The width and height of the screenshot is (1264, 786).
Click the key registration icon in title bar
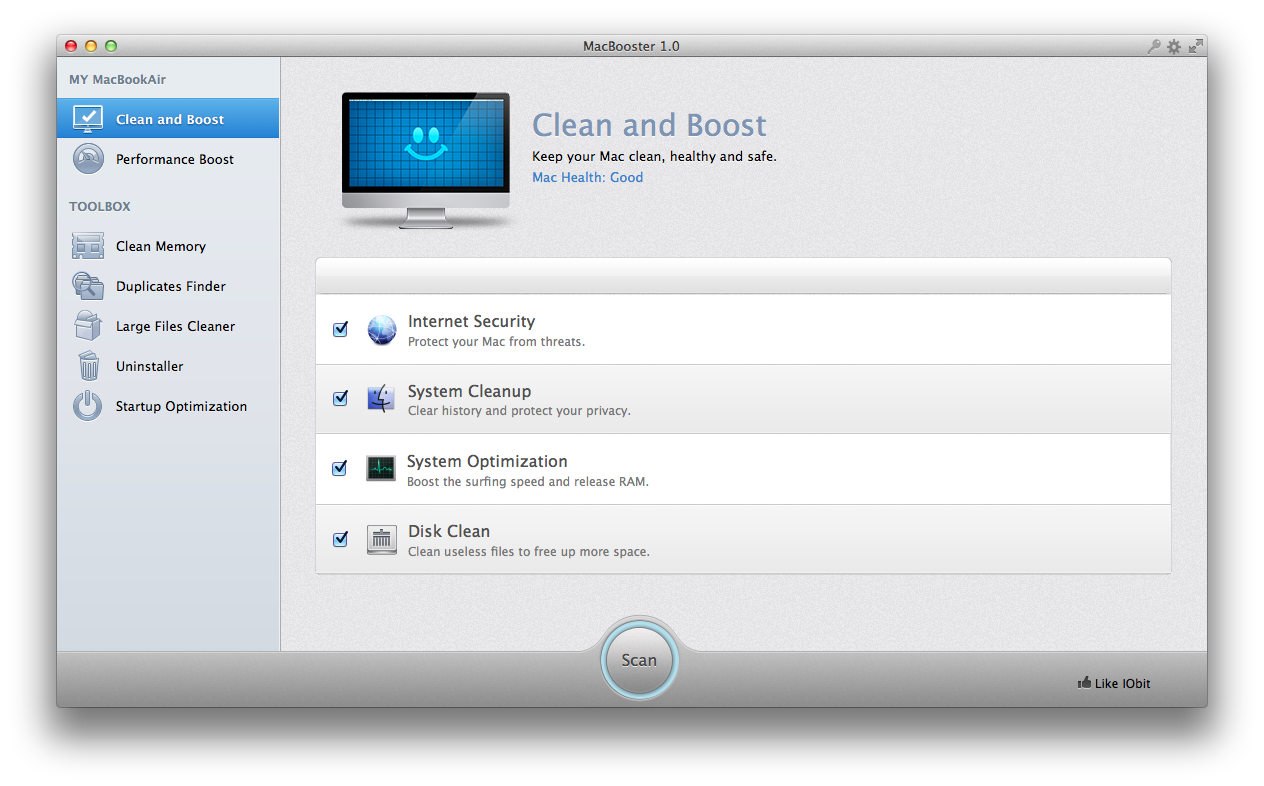[x=1154, y=46]
